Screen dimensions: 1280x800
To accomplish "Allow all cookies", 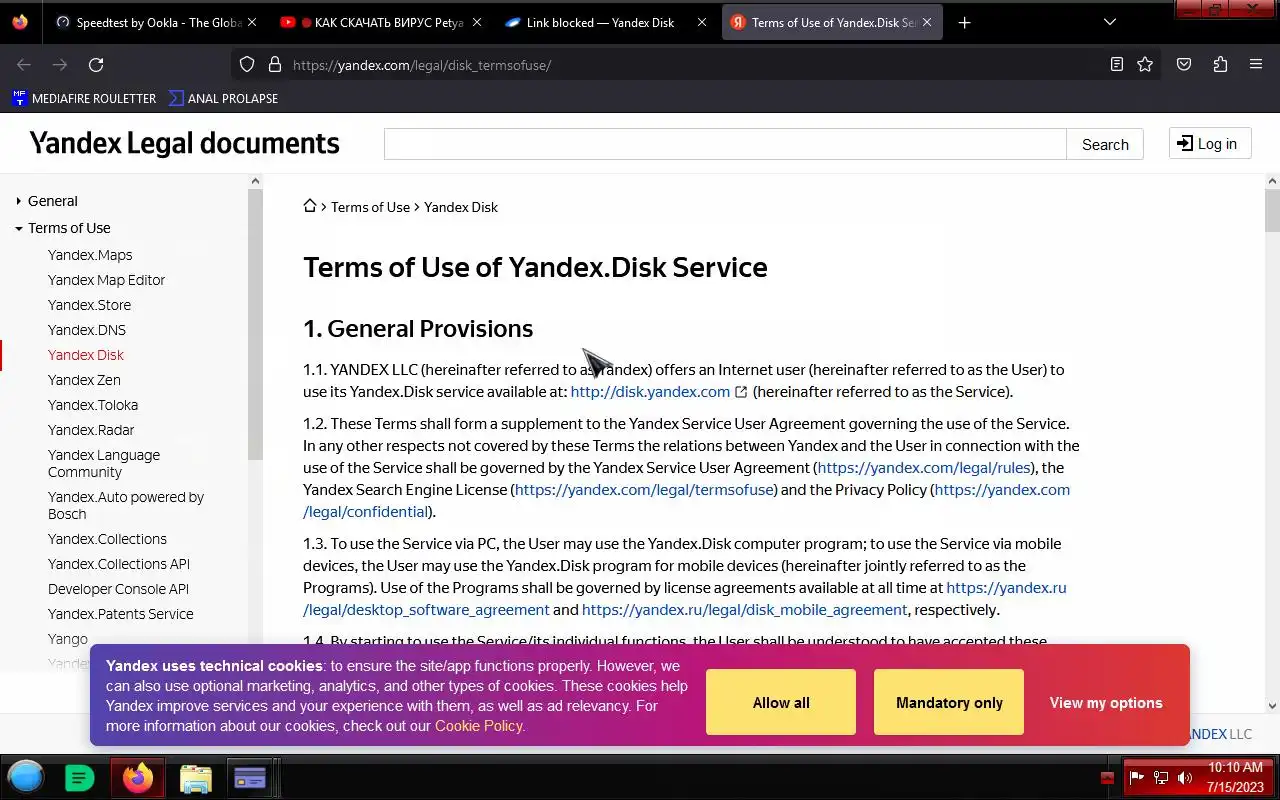I will pos(781,702).
